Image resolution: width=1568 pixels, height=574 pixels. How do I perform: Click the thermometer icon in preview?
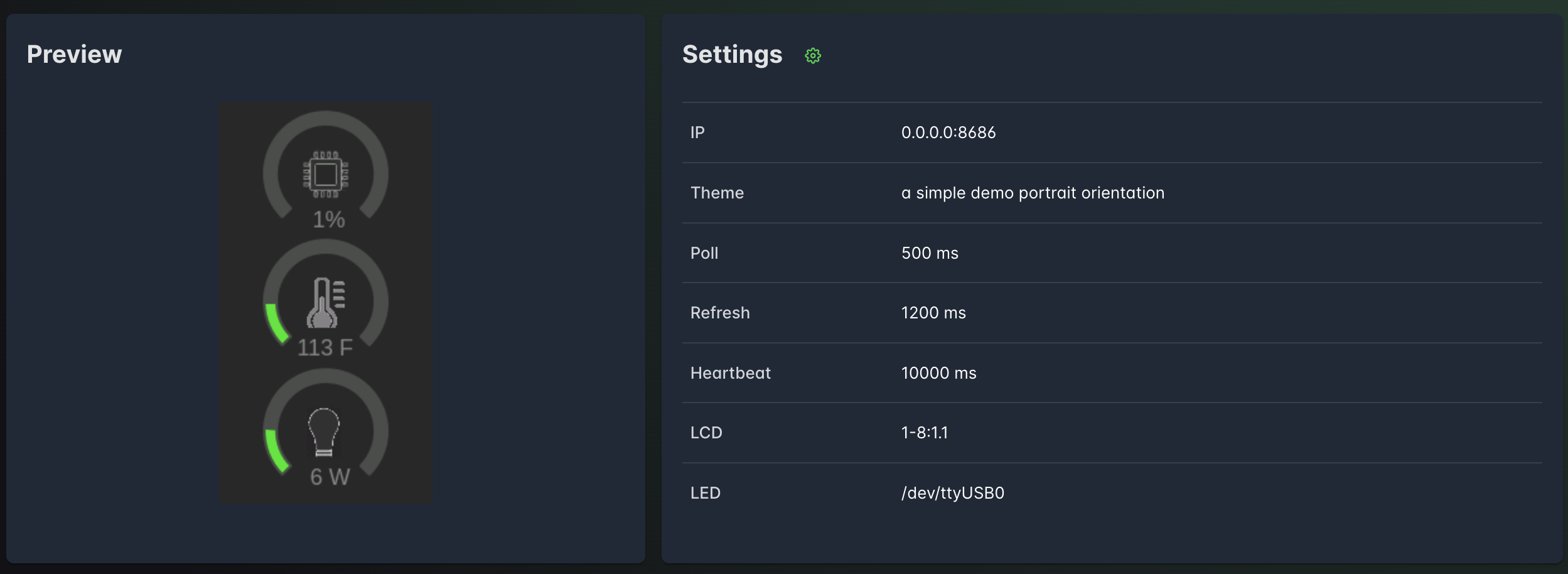(x=326, y=302)
